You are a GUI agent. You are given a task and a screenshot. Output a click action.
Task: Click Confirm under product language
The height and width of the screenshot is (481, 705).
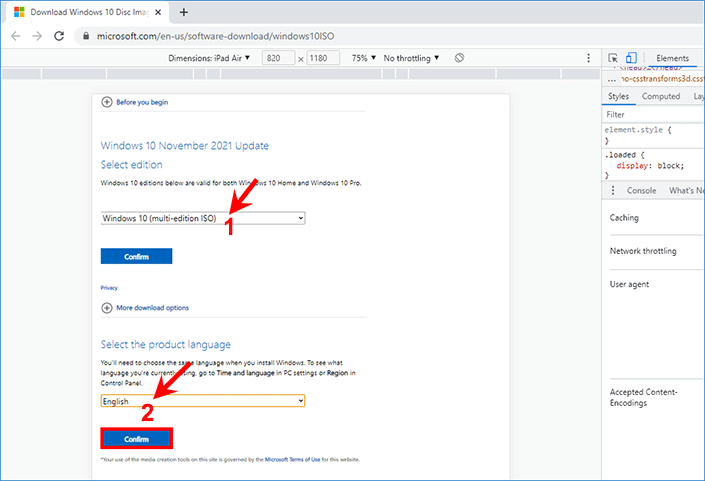(x=137, y=439)
